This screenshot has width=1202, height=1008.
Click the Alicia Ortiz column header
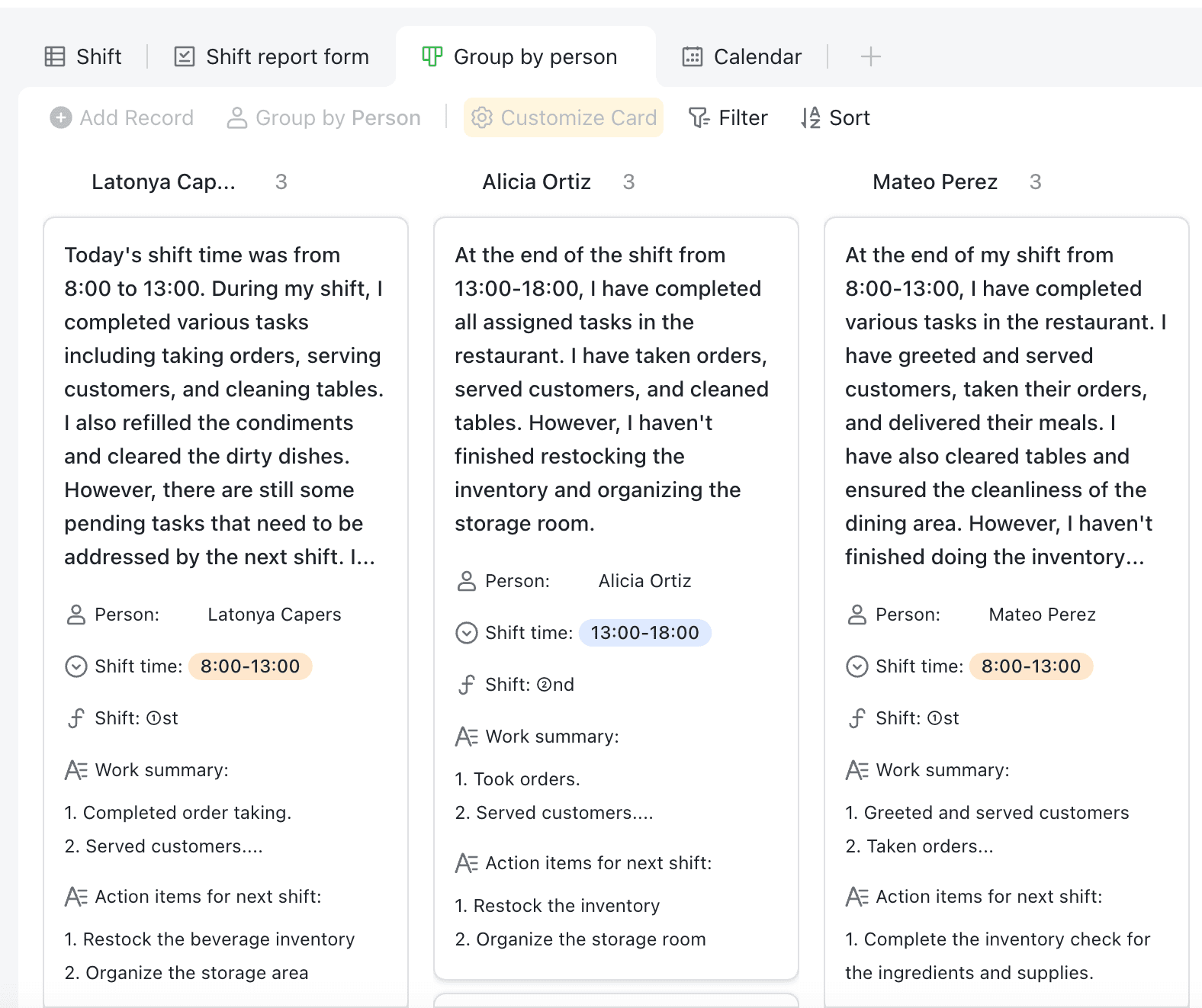point(536,181)
